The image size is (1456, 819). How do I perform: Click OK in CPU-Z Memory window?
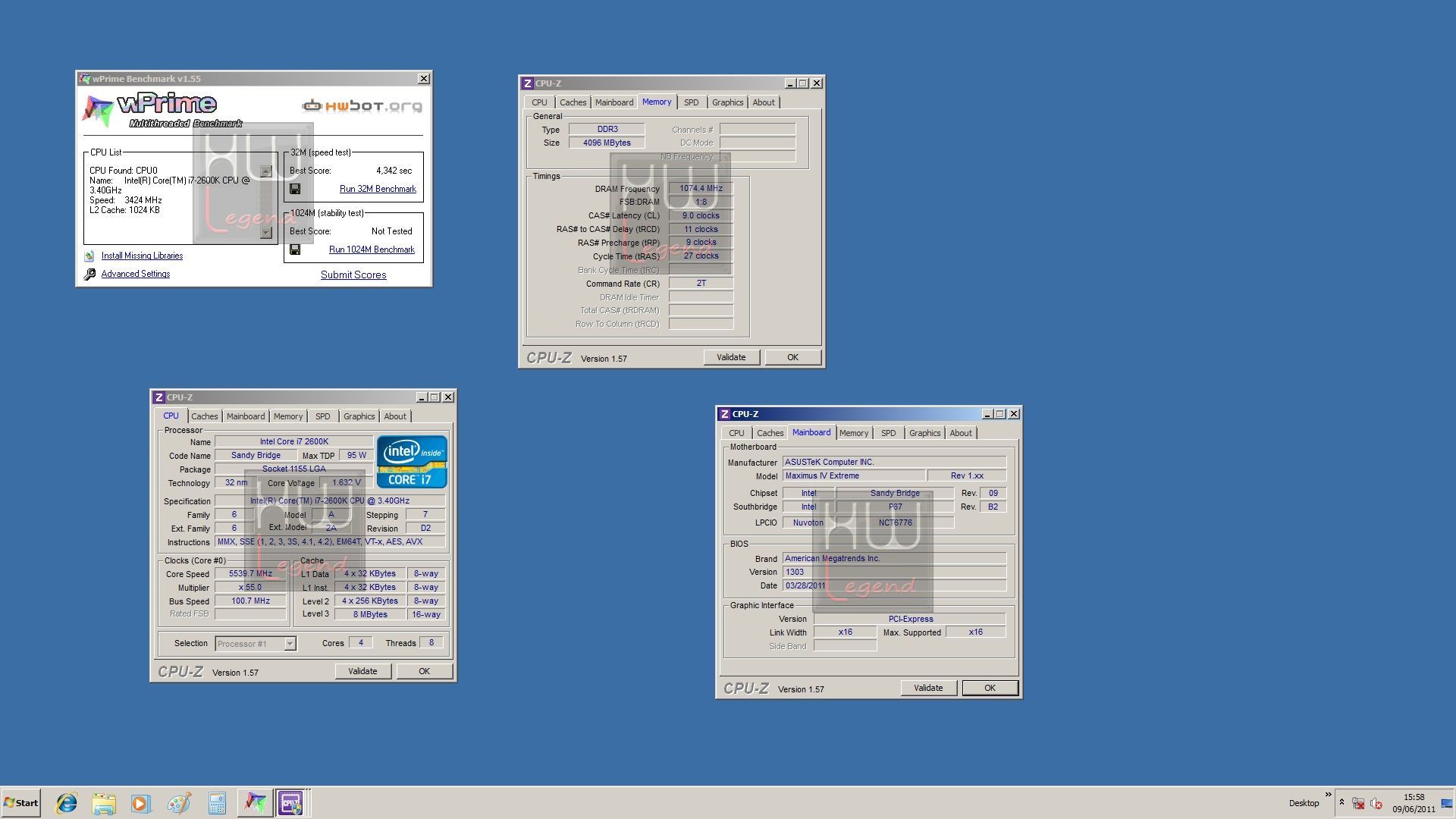792,357
